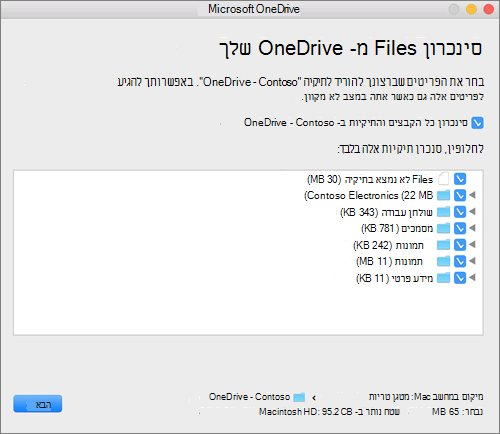Click the 'הבא' (Next) button
The height and width of the screenshot is (434, 500).
click(38, 404)
